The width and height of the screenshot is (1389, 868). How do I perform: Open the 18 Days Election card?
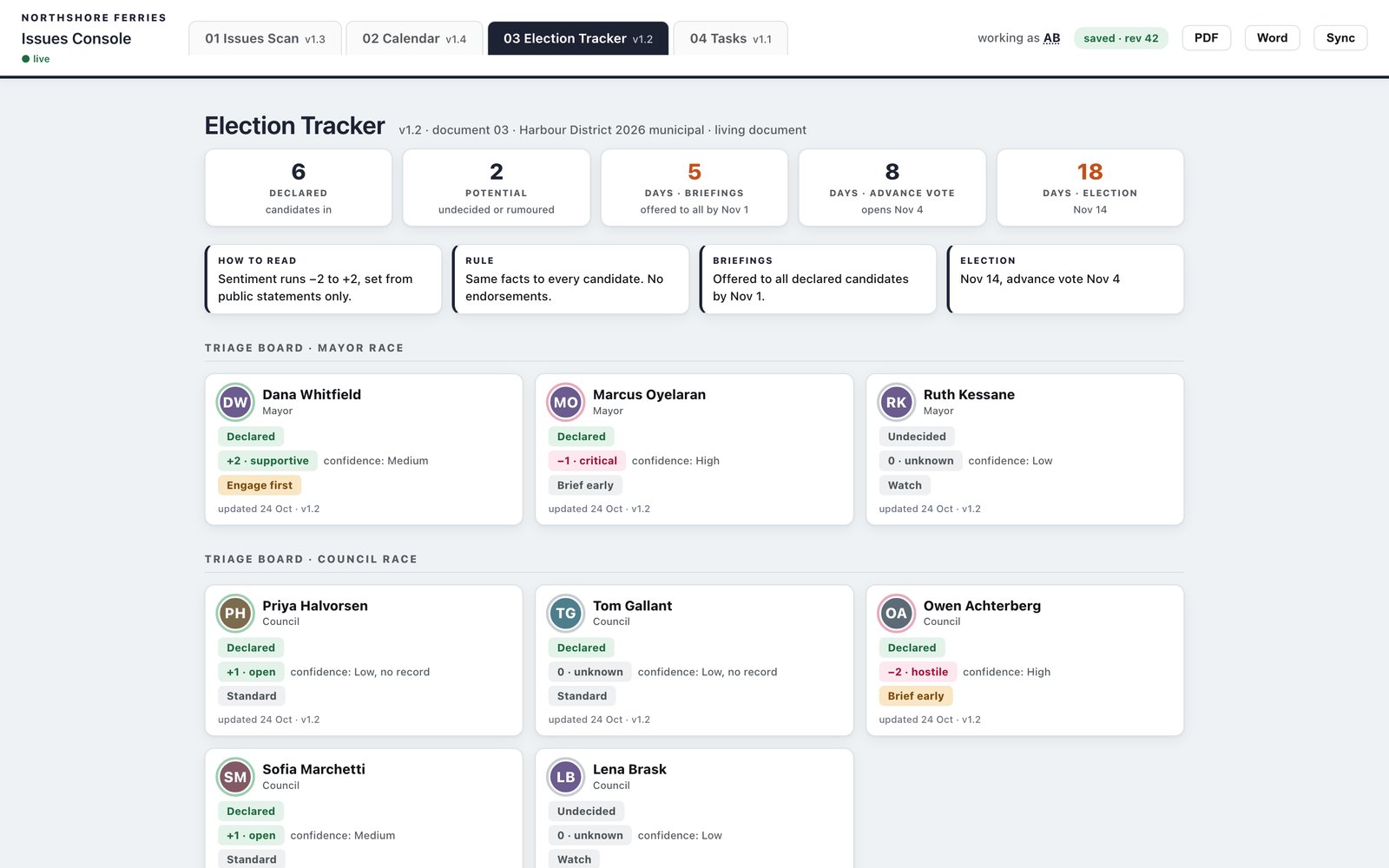click(x=1090, y=187)
